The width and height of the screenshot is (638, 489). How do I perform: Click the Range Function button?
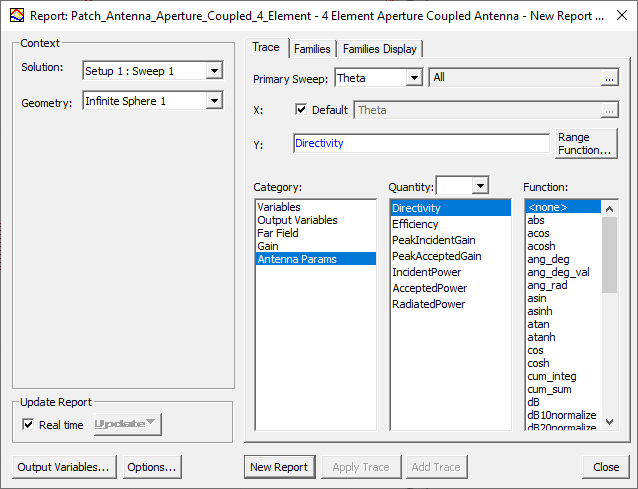coord(586,144)
